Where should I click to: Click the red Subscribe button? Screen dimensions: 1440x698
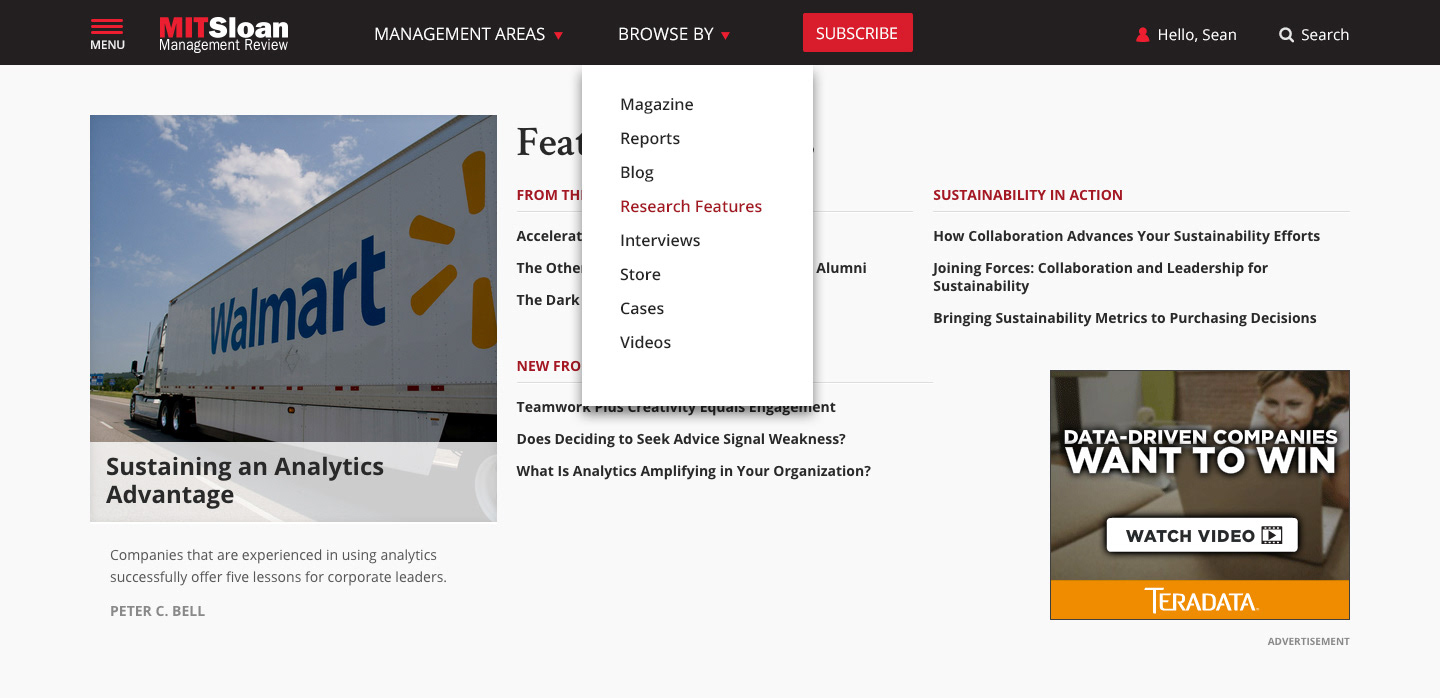857,33
